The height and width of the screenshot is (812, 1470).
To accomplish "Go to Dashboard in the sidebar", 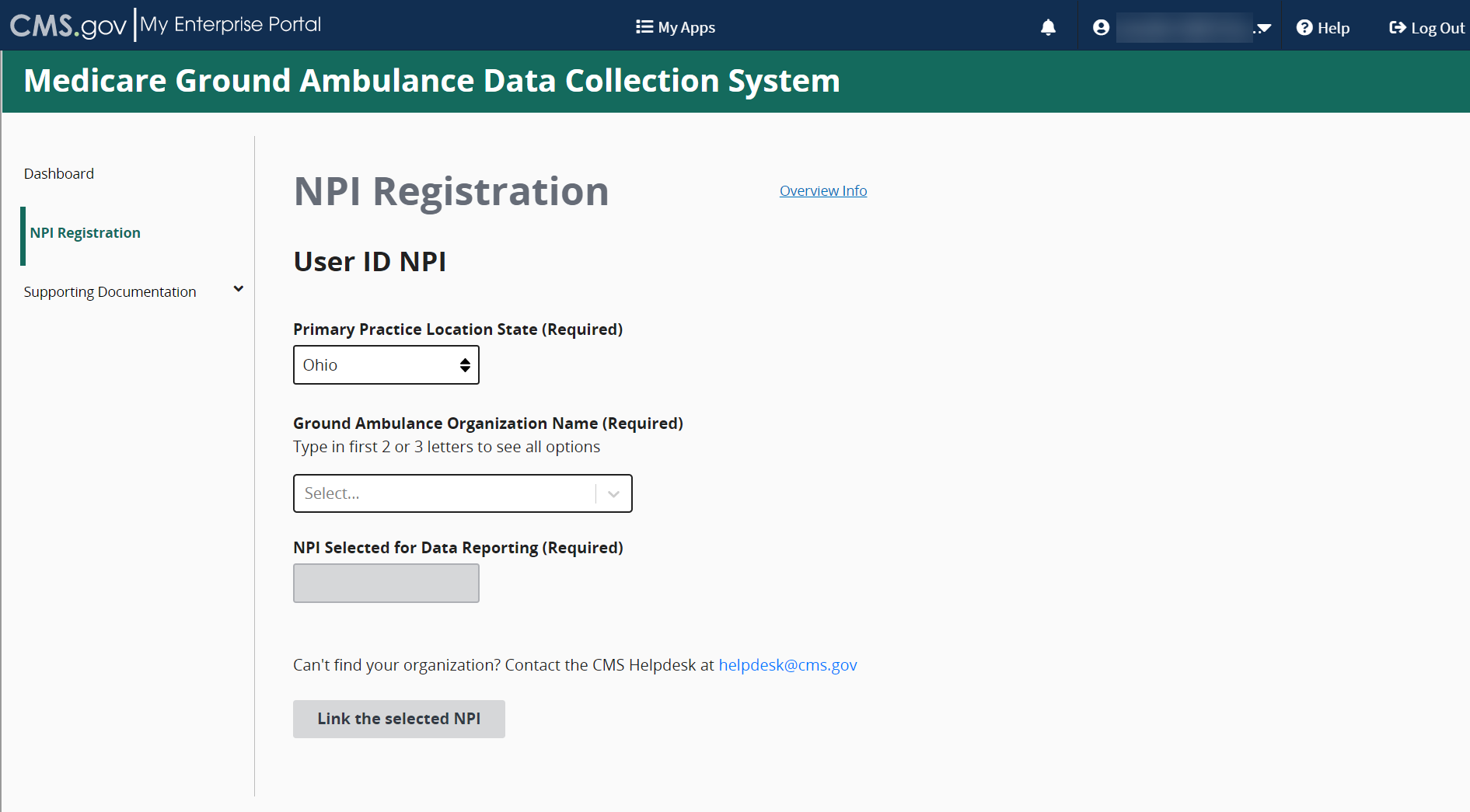I will coord(59,174).
